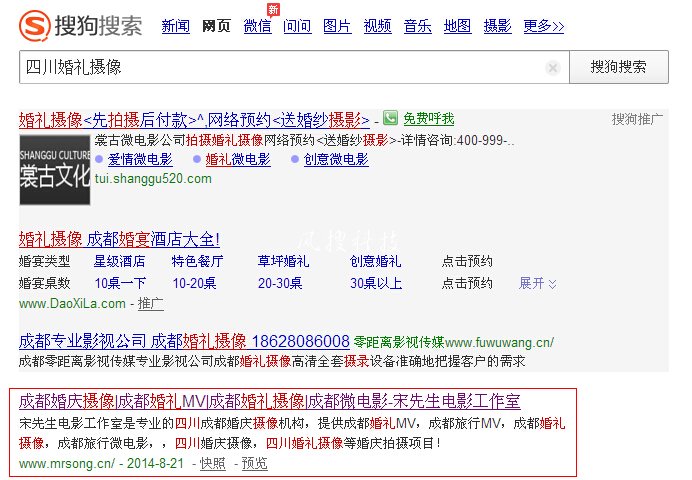Open the 爱情微电影 sublink
The width and height of the screenshot is (692, 480).
(x=140, y=160)
